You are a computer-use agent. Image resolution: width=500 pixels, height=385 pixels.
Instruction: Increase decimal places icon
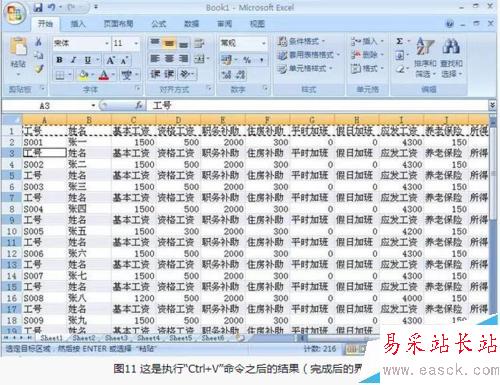pos(226,74)
